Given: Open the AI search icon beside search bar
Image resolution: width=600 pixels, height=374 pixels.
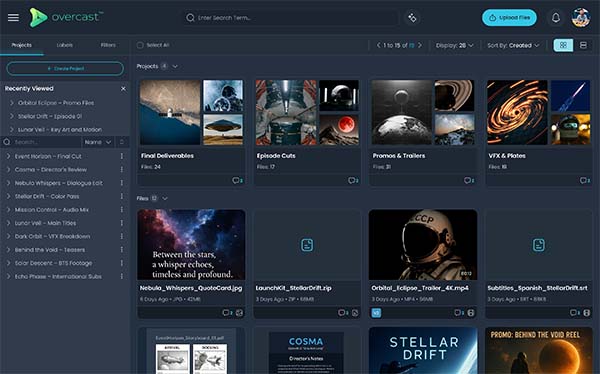Looking at the screenshot, I should click(412, 18).
